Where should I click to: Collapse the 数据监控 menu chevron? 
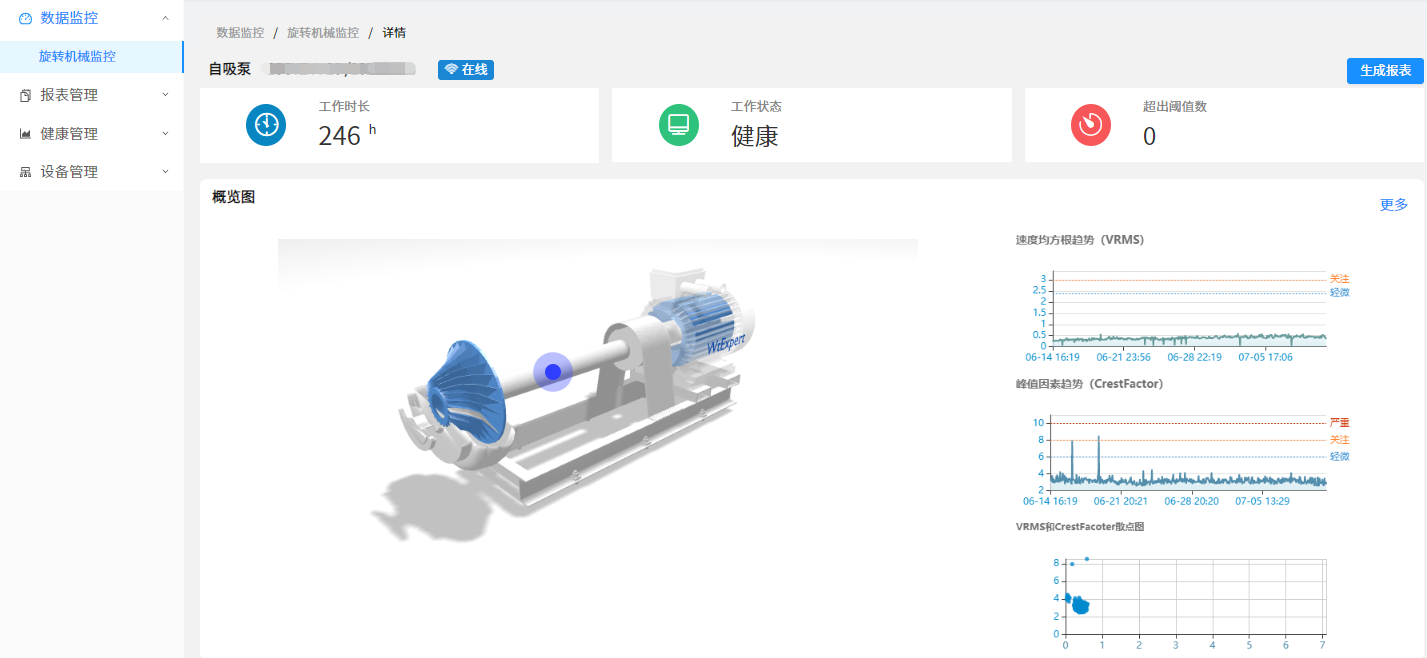pos(165,18)
